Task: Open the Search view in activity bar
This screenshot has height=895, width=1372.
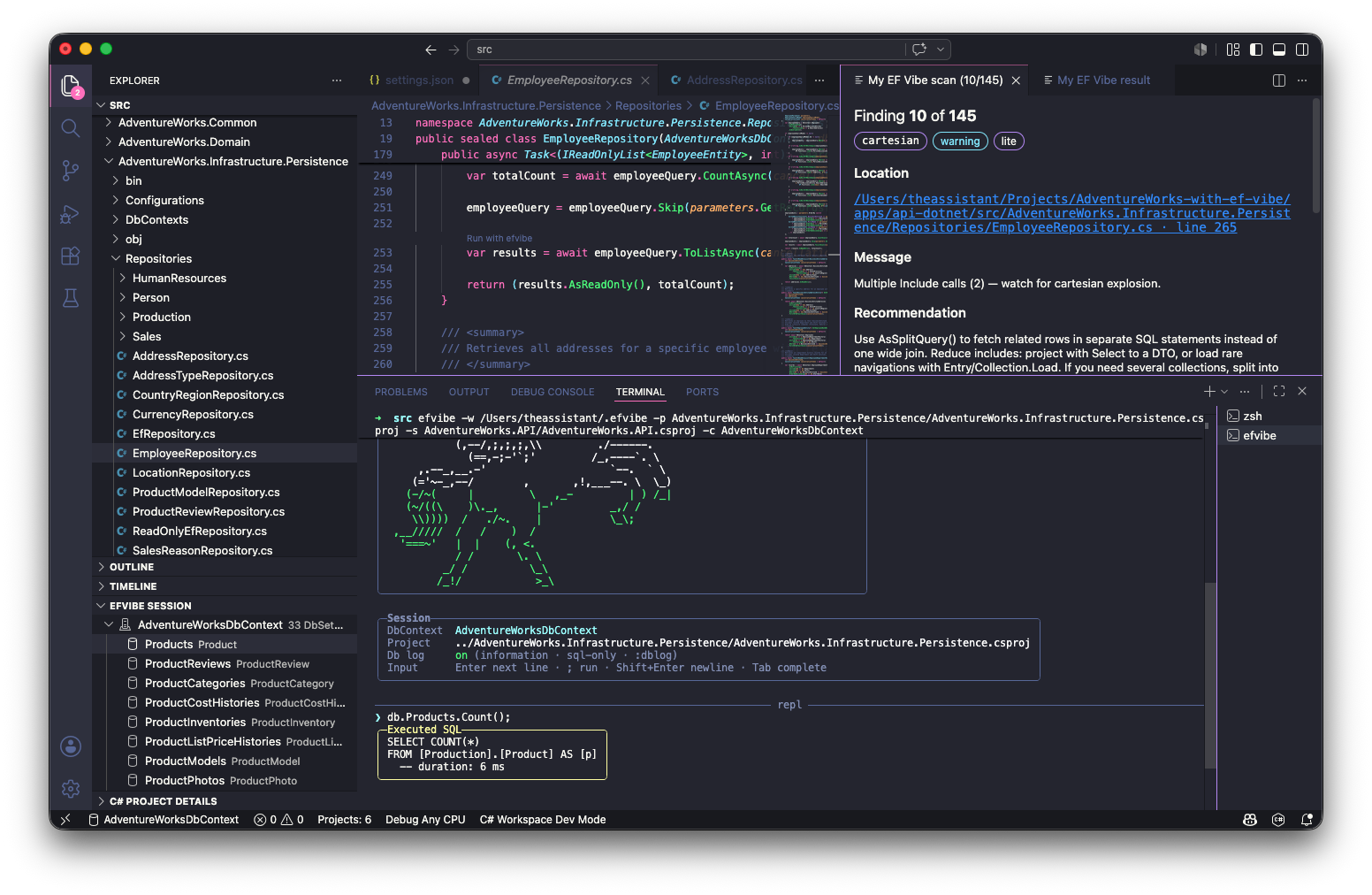Action: pyautogui.click(x=71, y=128)
